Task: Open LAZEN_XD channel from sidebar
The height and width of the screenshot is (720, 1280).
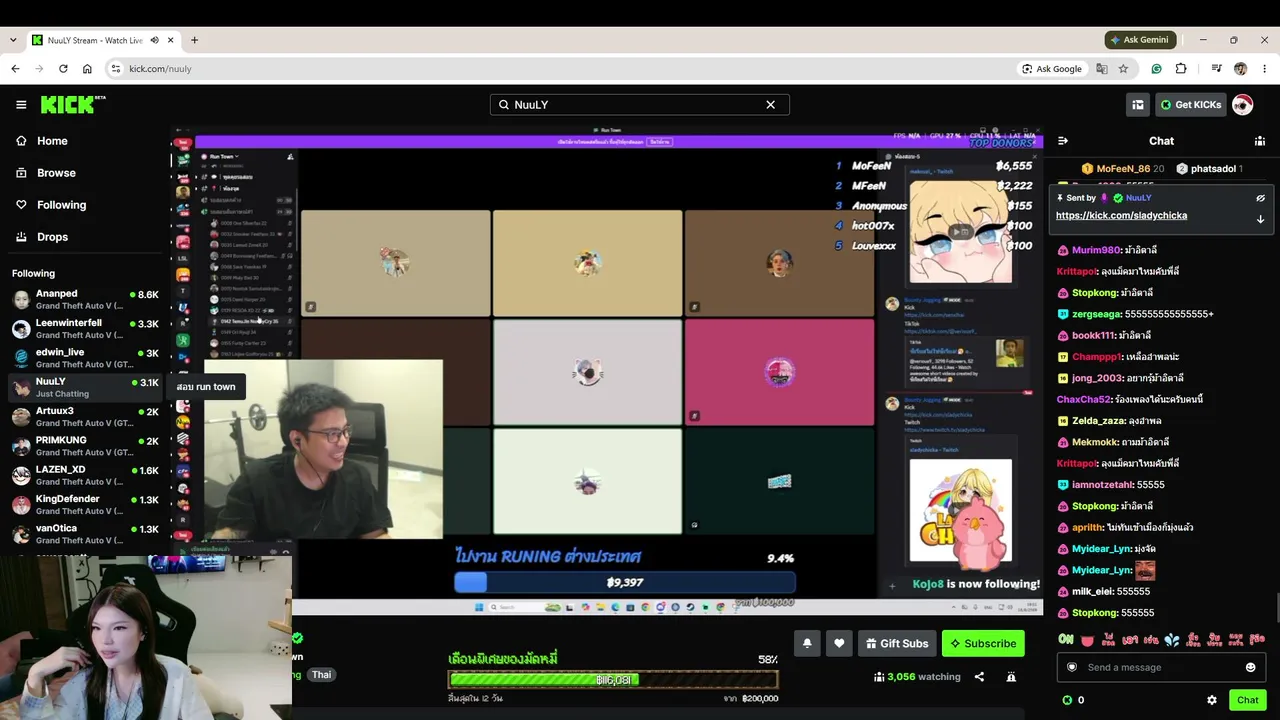Action: (85, 475)
